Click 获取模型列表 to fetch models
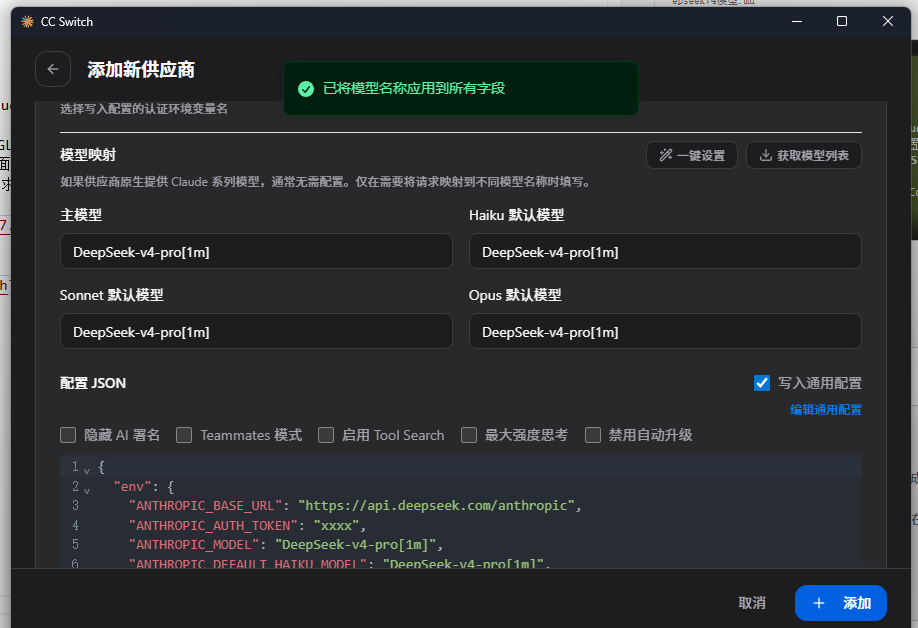This screenshot has width=918, height=628. pyautogui.click(x=803, y=155)
